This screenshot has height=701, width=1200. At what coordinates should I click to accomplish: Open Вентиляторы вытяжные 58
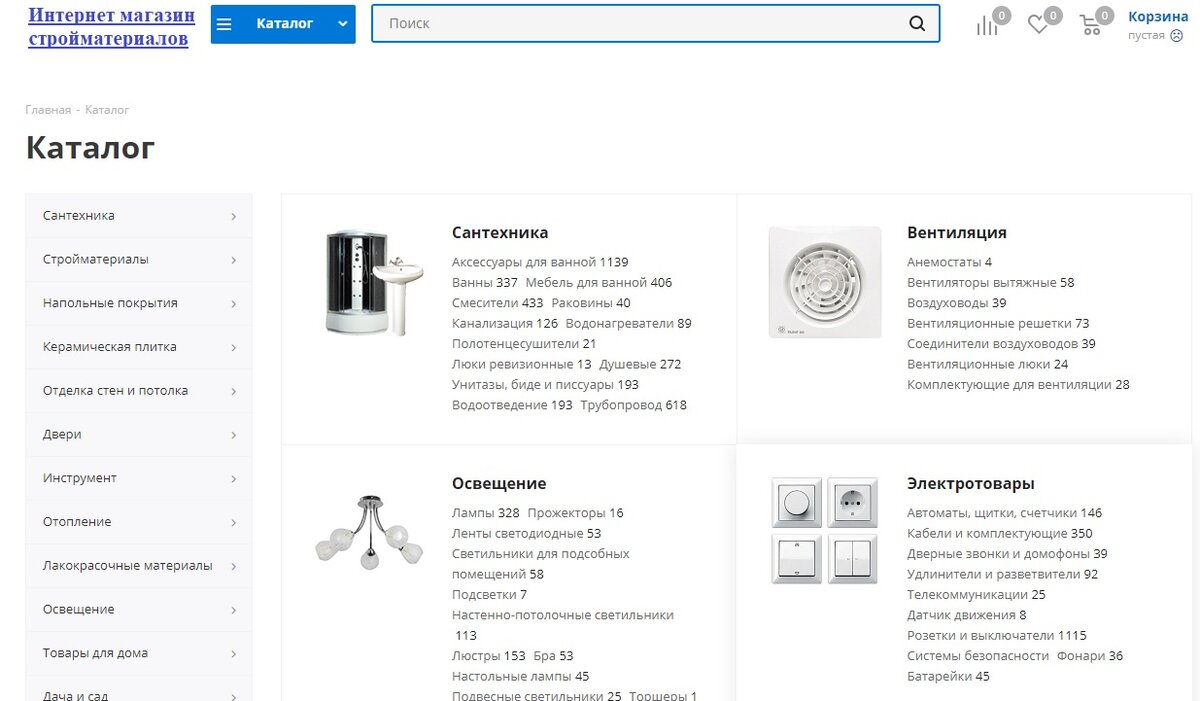[x=990, y=283]
